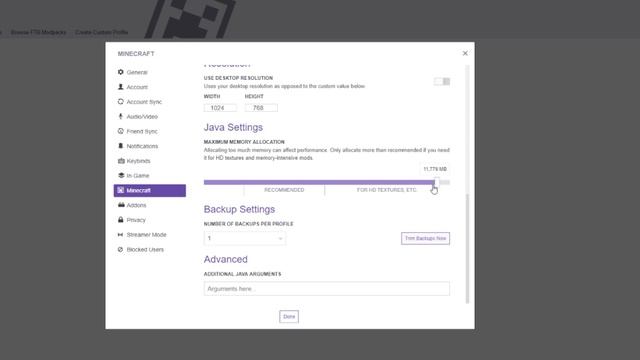Click the Keybinds keyboard icon
Image resolution: width=640 pixels, height=360 pixels.
[x=121, y=161]
